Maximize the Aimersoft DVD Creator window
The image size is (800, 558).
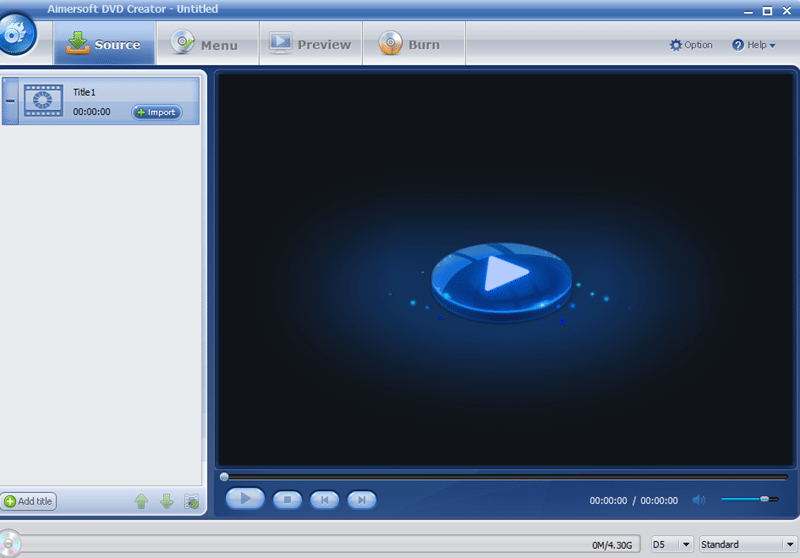[767, 11]
